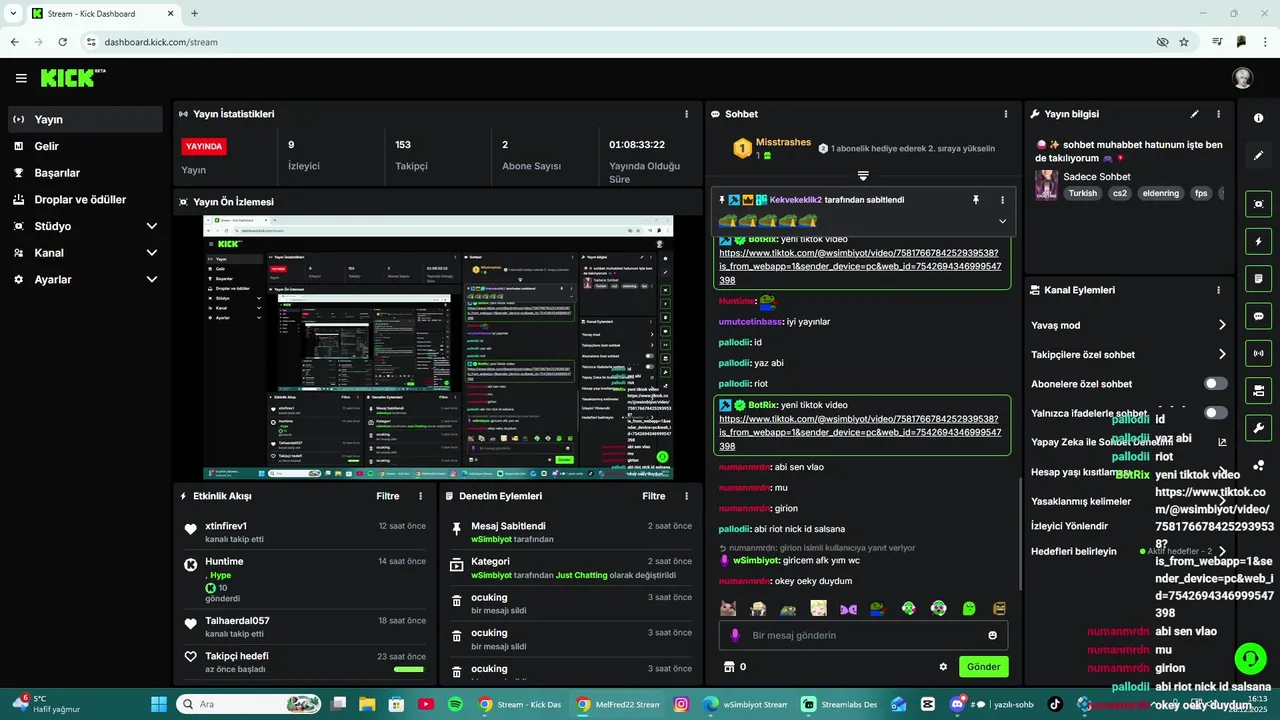1280x720 pixels.
Task: Open the first BotRix tiktok video link
Action: [x=859, y=268]
